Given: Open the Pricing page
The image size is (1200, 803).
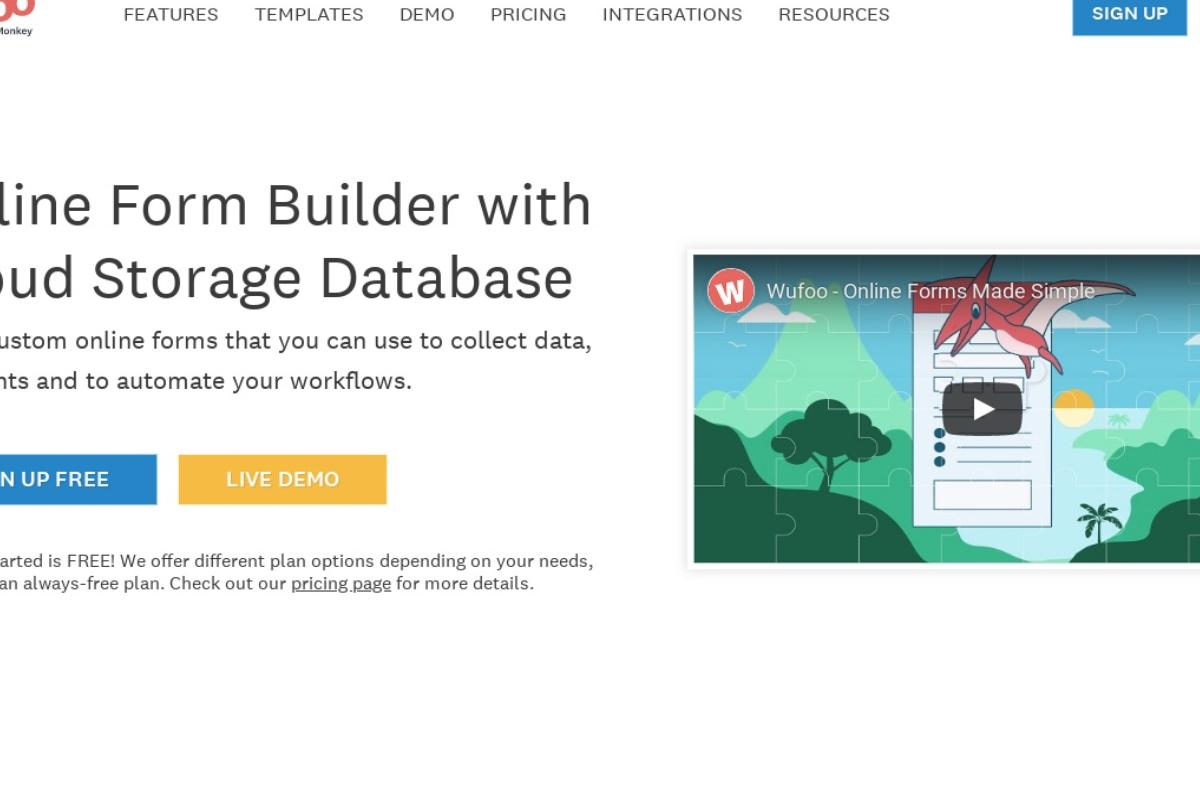Looking at the screenshot, I should click(528, 15).
